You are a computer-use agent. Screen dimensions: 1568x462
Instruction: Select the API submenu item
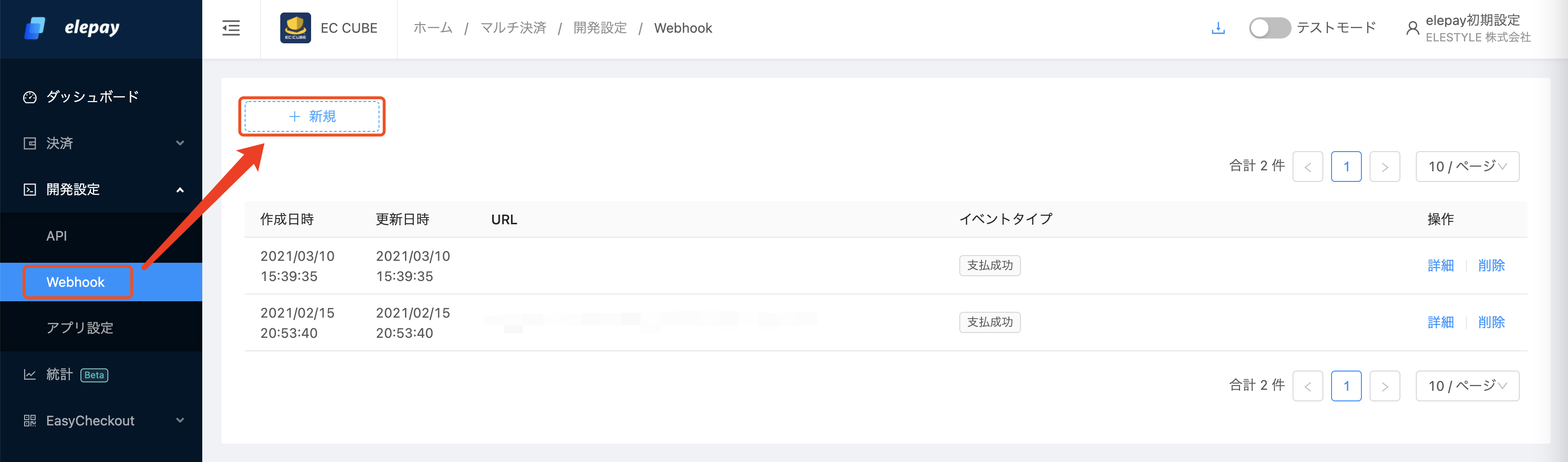pos(57,236)
